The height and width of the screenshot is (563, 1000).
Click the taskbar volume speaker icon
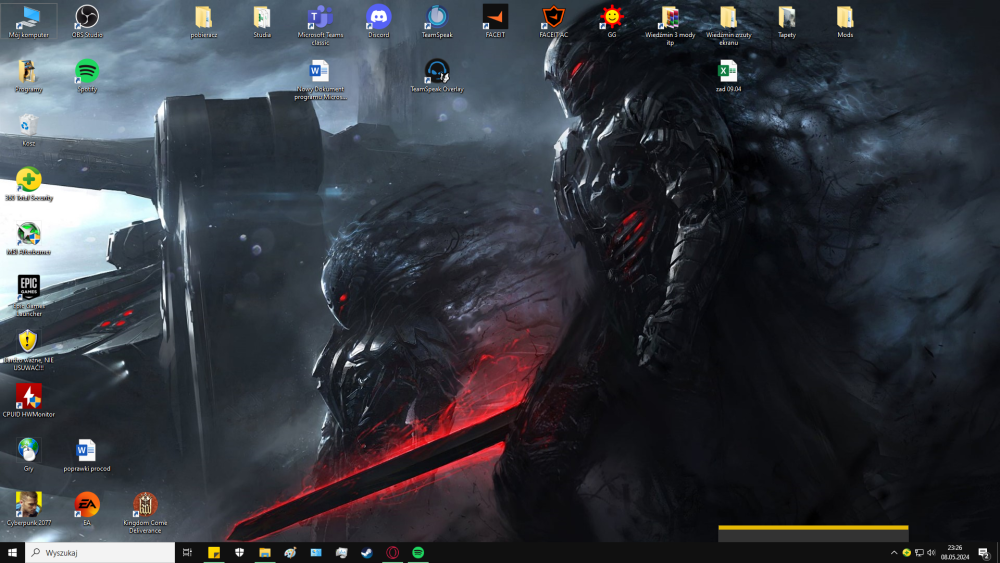931,552
